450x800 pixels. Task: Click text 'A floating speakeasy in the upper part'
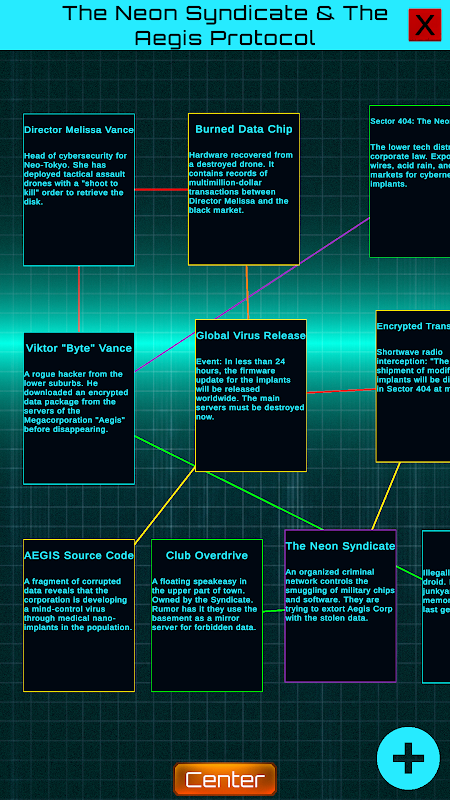199,586
